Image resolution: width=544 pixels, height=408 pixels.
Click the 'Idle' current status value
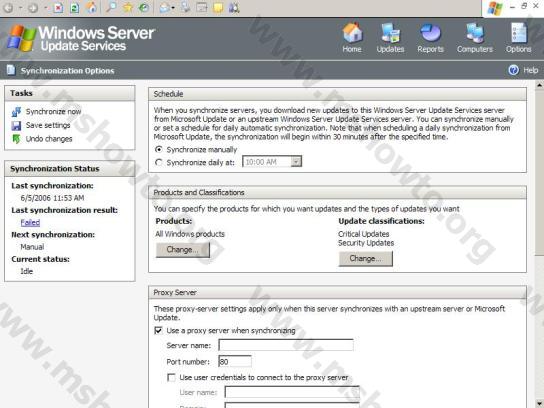coord(27,271)
